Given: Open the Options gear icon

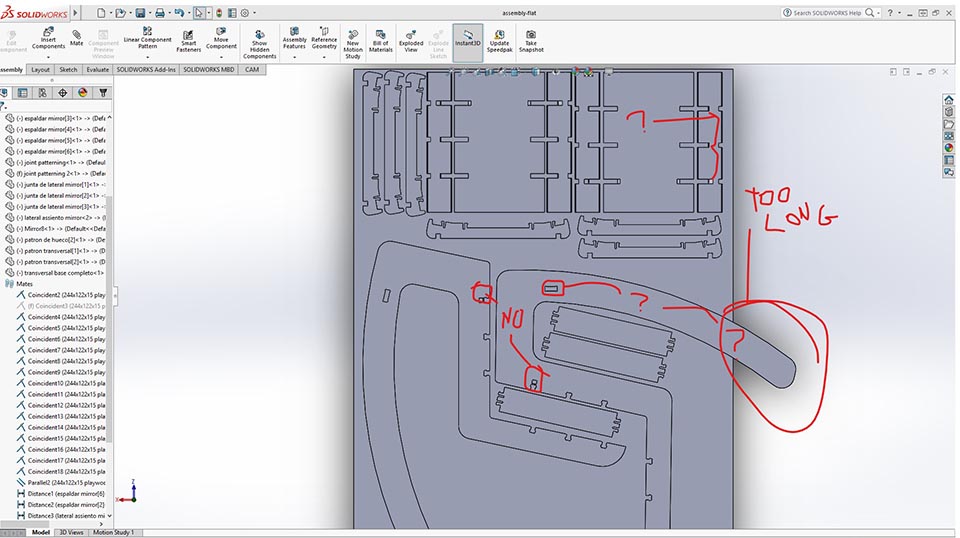Looking at the screenshot, I should coord(245,12).
